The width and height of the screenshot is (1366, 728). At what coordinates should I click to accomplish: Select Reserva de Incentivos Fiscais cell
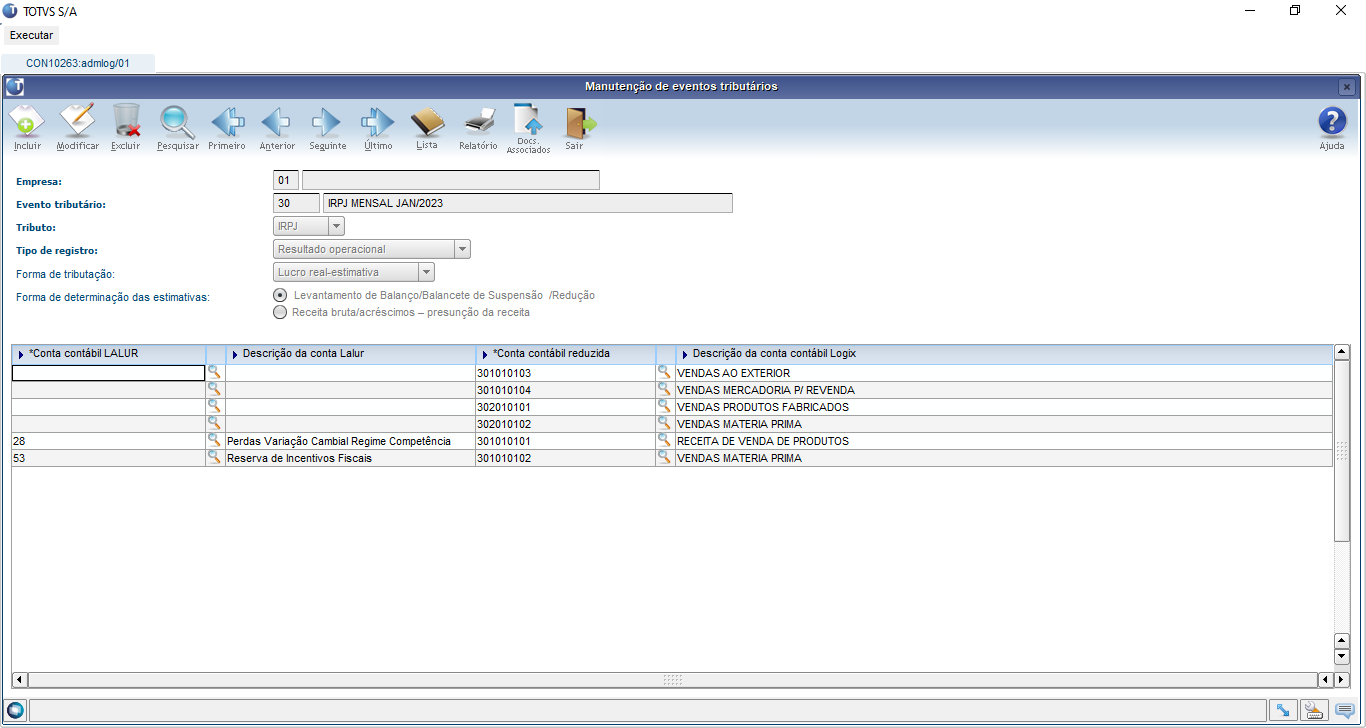(x=351, y=458)
